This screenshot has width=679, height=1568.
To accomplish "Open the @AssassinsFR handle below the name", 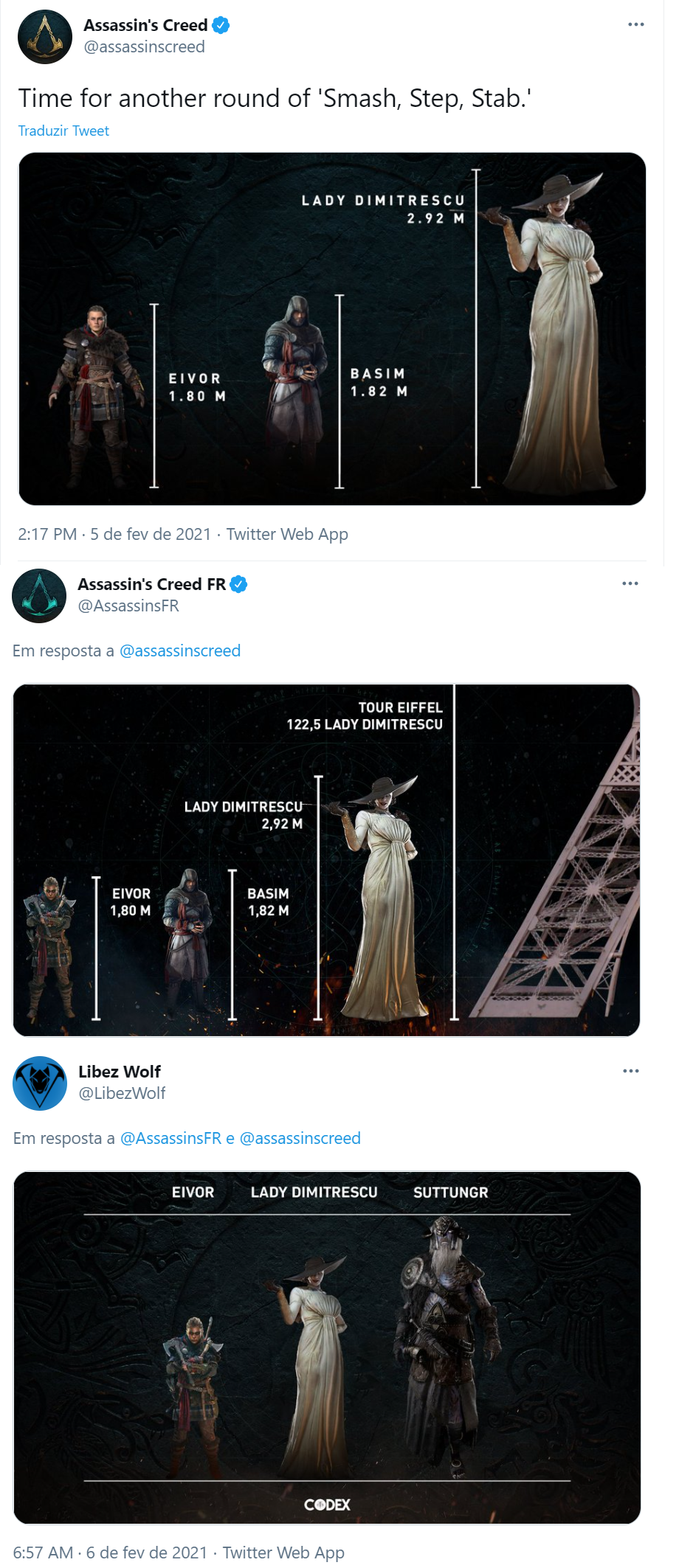I will [128, 606].
